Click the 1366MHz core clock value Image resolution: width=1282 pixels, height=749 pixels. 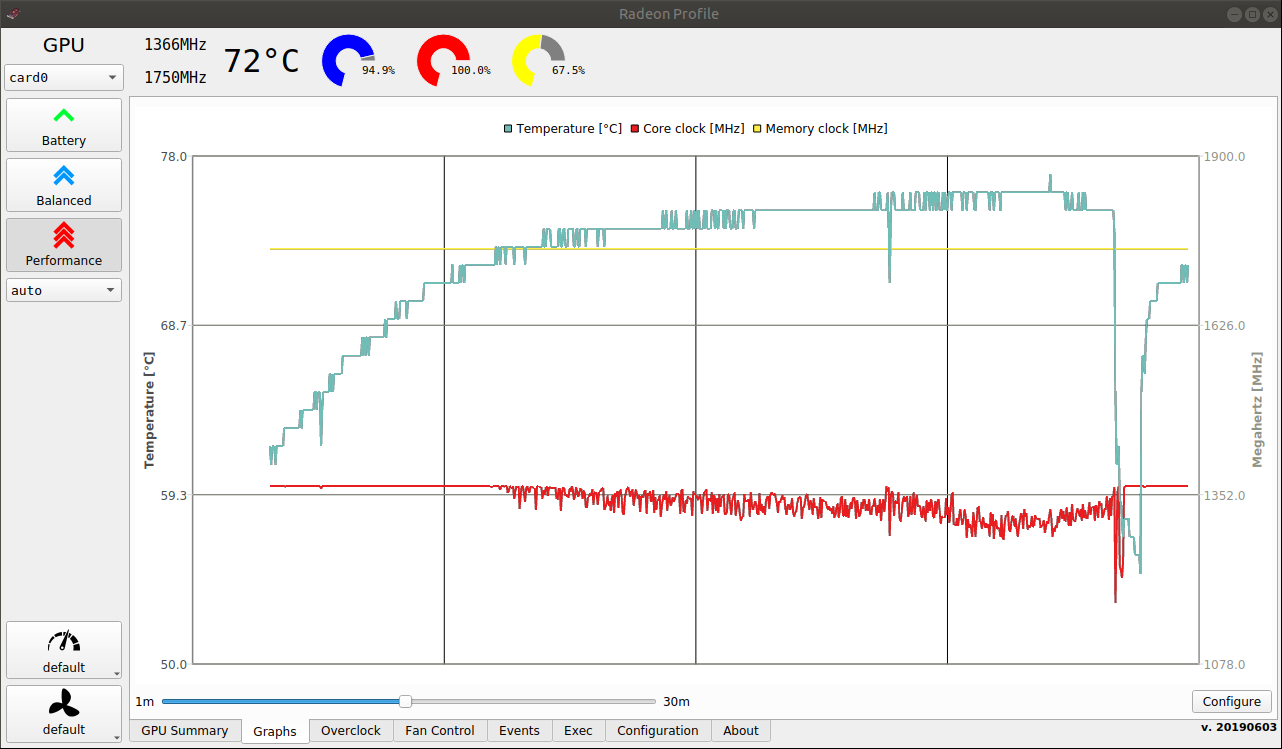tap(175, 45)
